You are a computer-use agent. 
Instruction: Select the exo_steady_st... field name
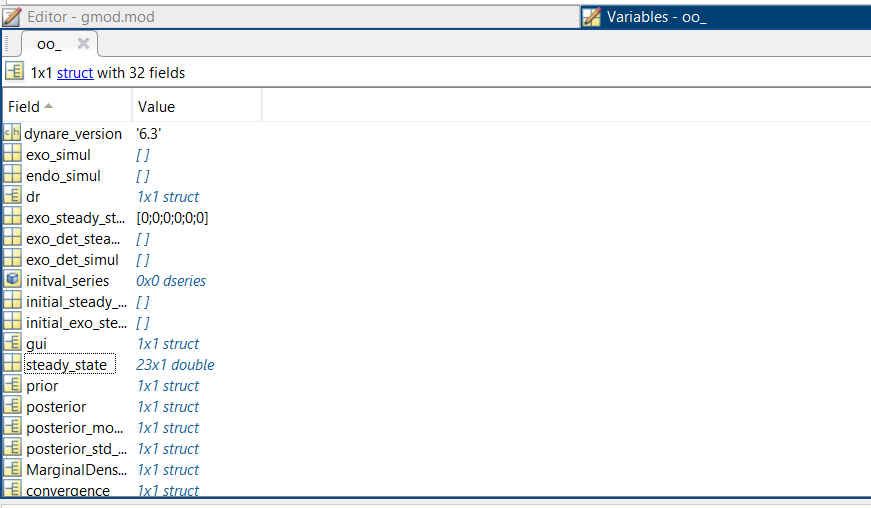75,218
